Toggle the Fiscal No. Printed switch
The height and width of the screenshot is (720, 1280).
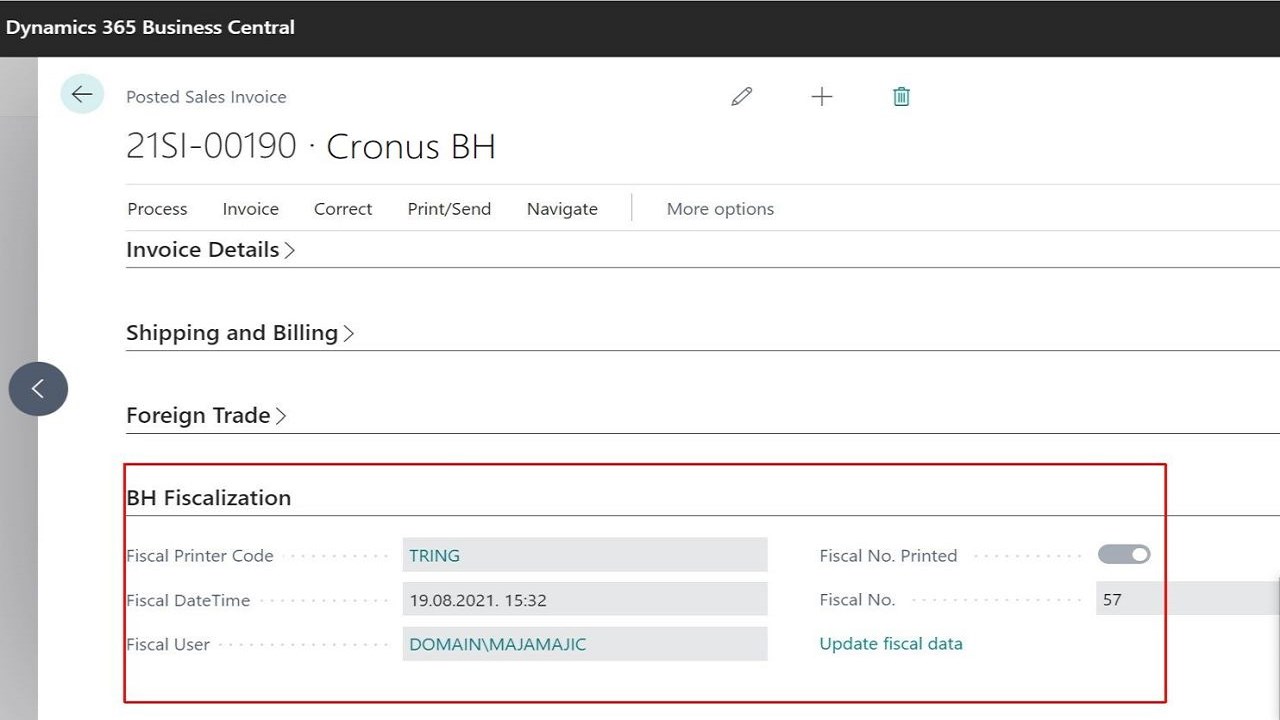[x=1124, y=554]
